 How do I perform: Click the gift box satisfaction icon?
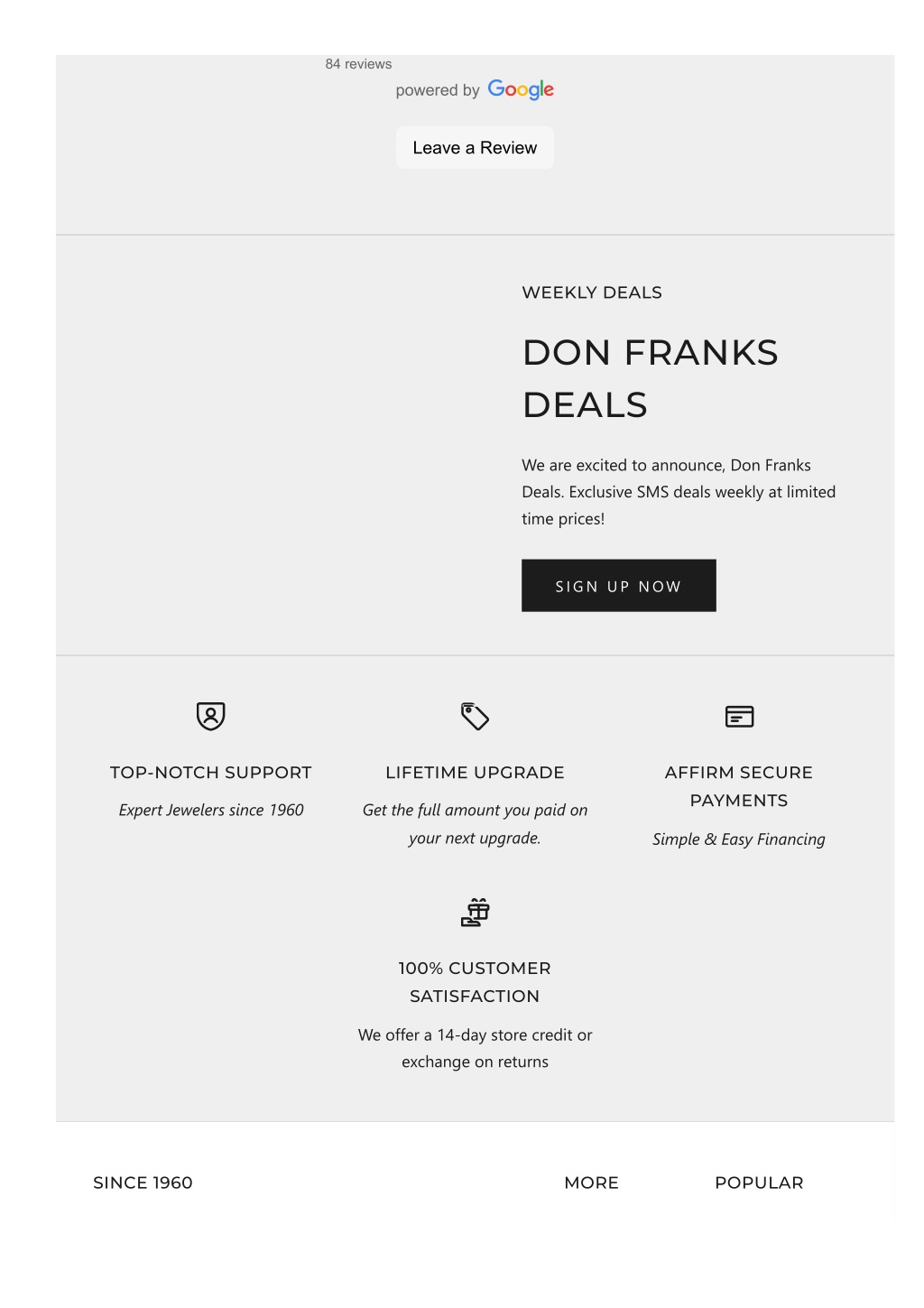[x=475, y=912]
